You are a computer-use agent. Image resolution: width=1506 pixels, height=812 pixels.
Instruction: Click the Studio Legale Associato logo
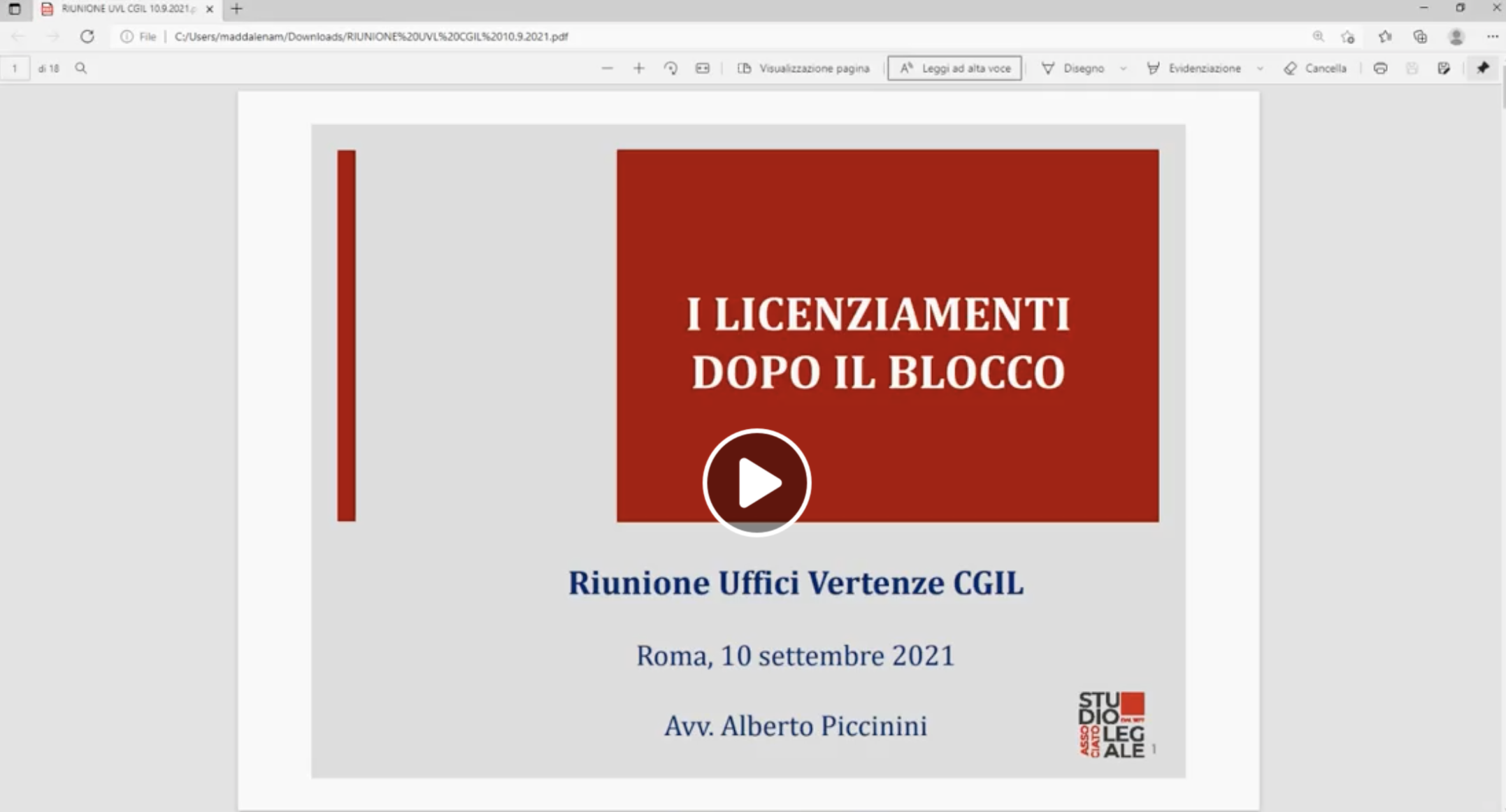(x=1112, y=725)
